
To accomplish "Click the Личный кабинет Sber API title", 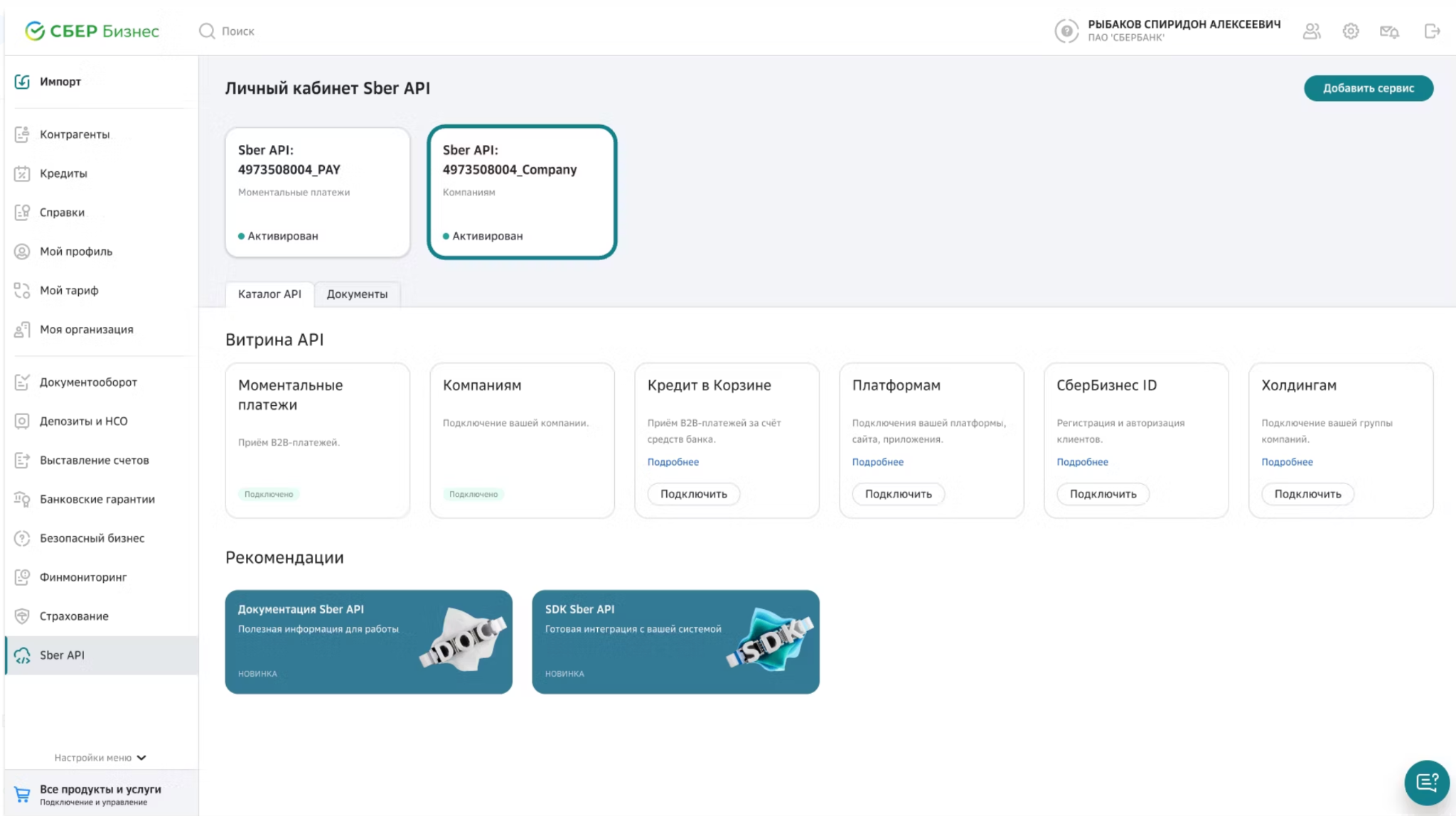I will click(x=328, y=88).
